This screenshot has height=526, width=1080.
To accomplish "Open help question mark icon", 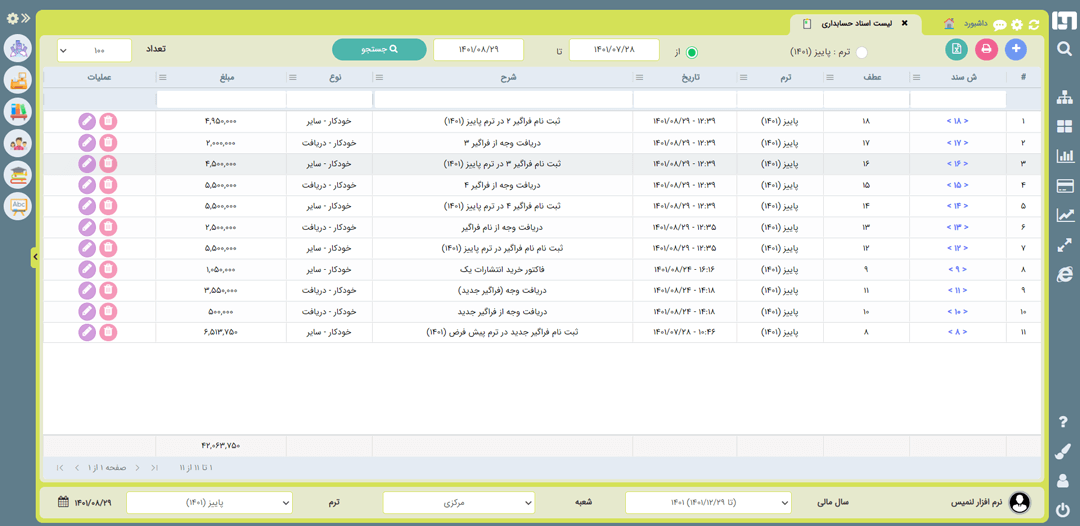I will point(1063,421).
